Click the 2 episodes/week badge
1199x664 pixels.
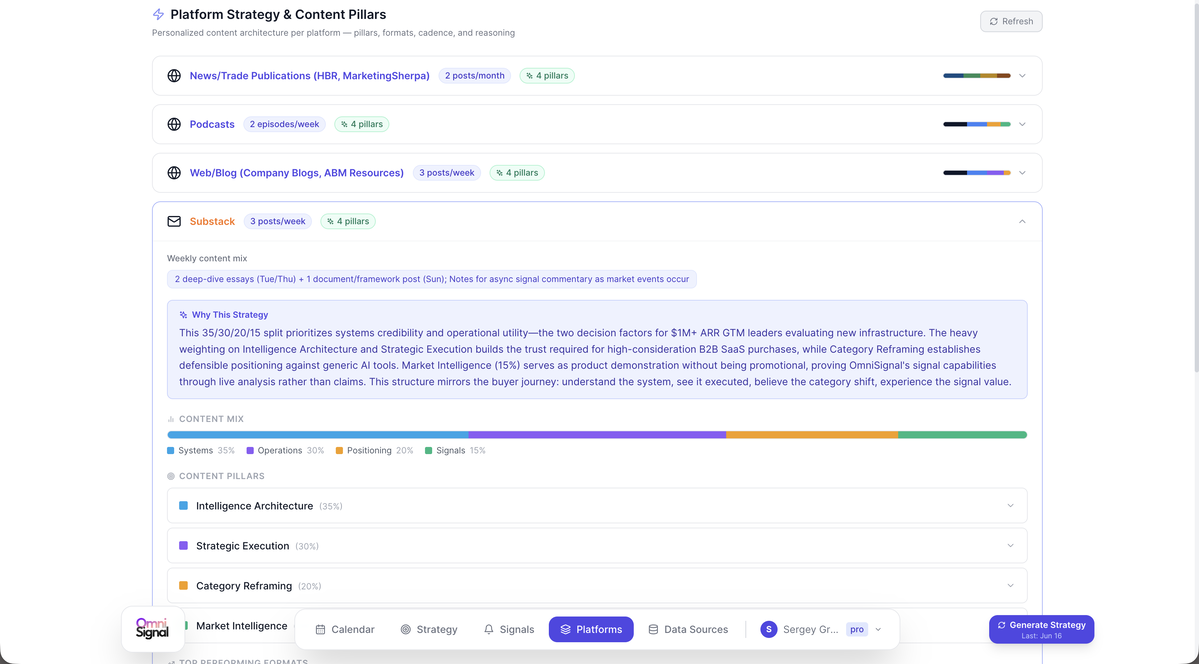[x=284, y=124]
